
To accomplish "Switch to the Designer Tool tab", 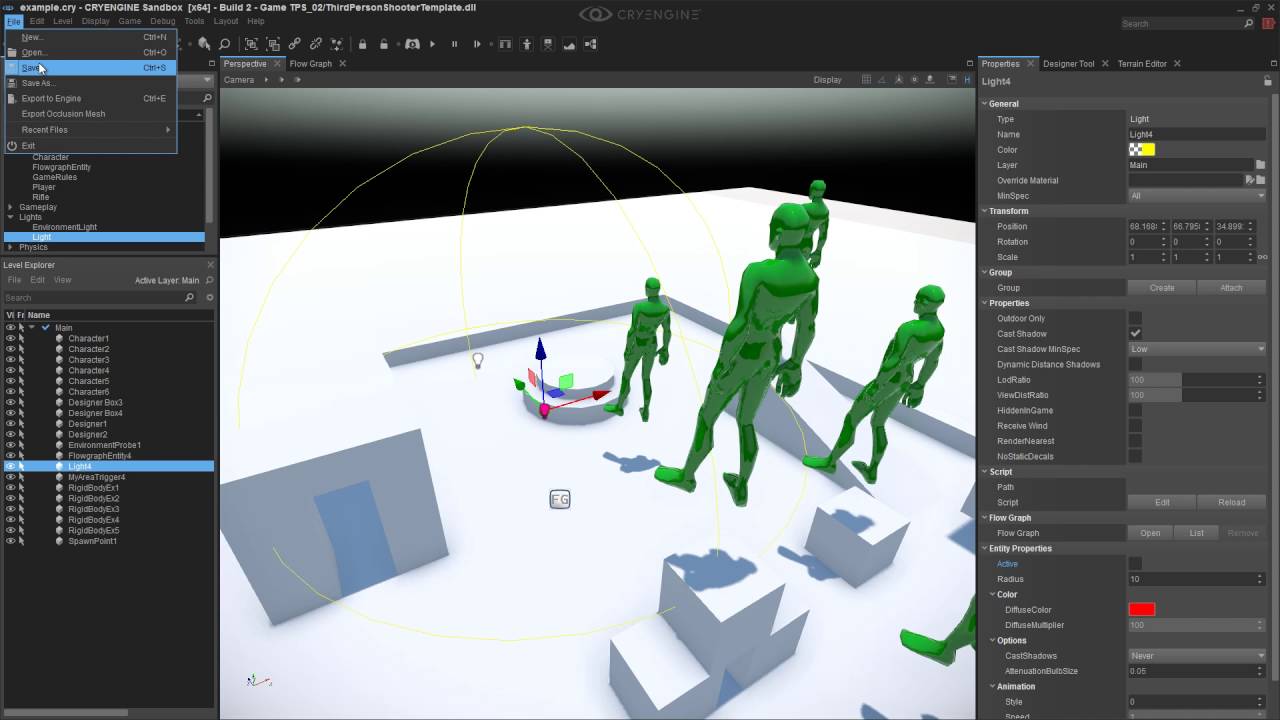I will pyautogui.click(x=1069, y=64).
